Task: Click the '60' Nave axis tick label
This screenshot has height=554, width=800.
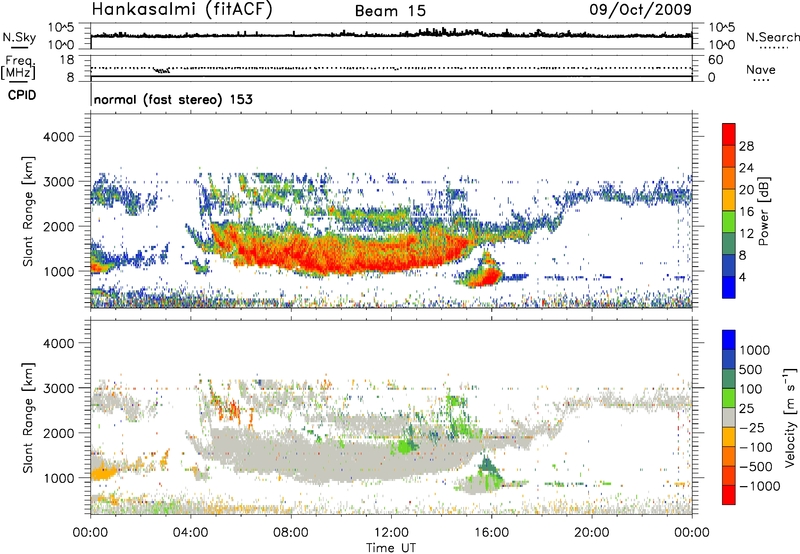Action: click(715, 60)
